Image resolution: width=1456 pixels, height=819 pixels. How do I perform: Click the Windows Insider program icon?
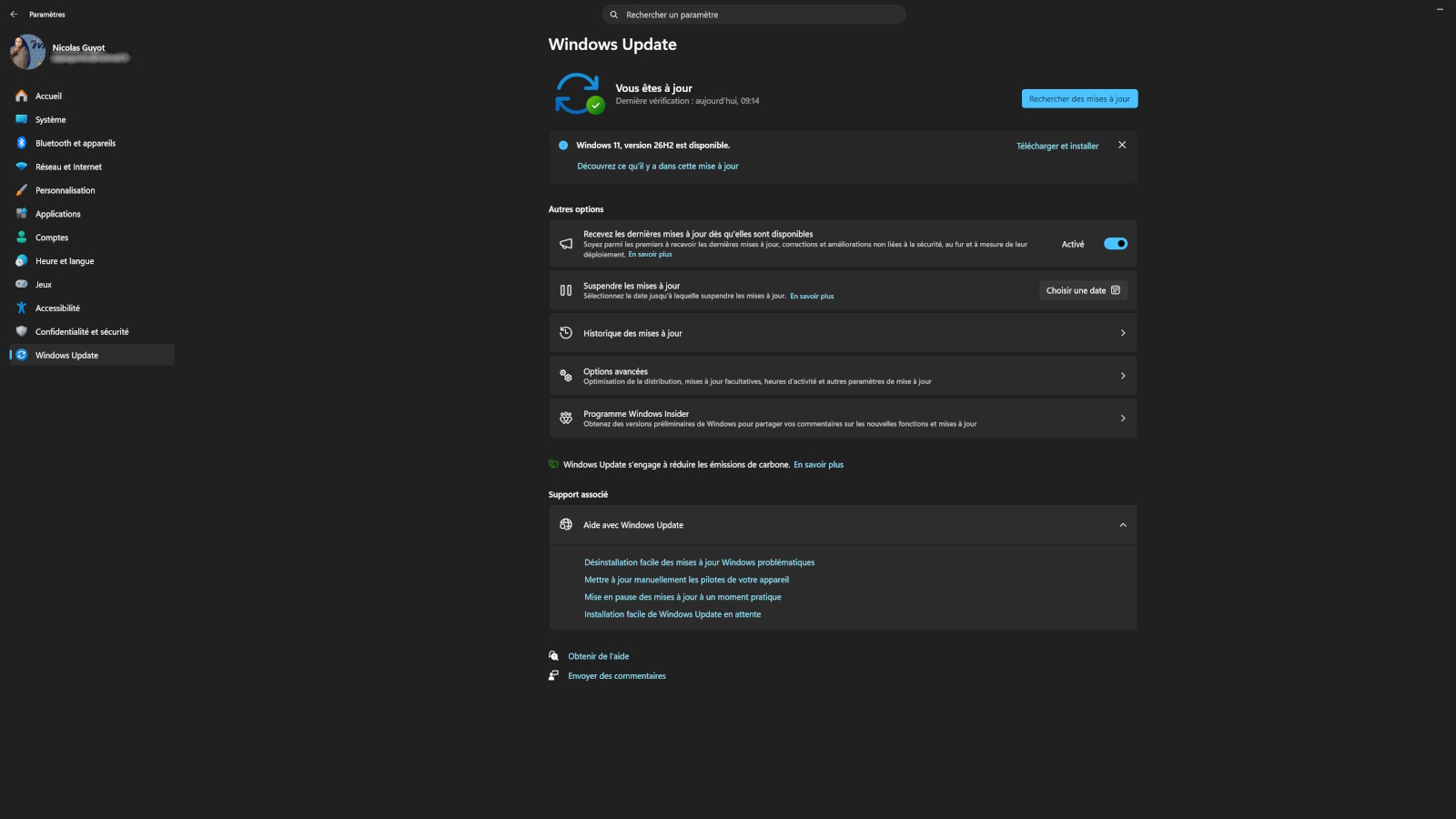point(566,418)
